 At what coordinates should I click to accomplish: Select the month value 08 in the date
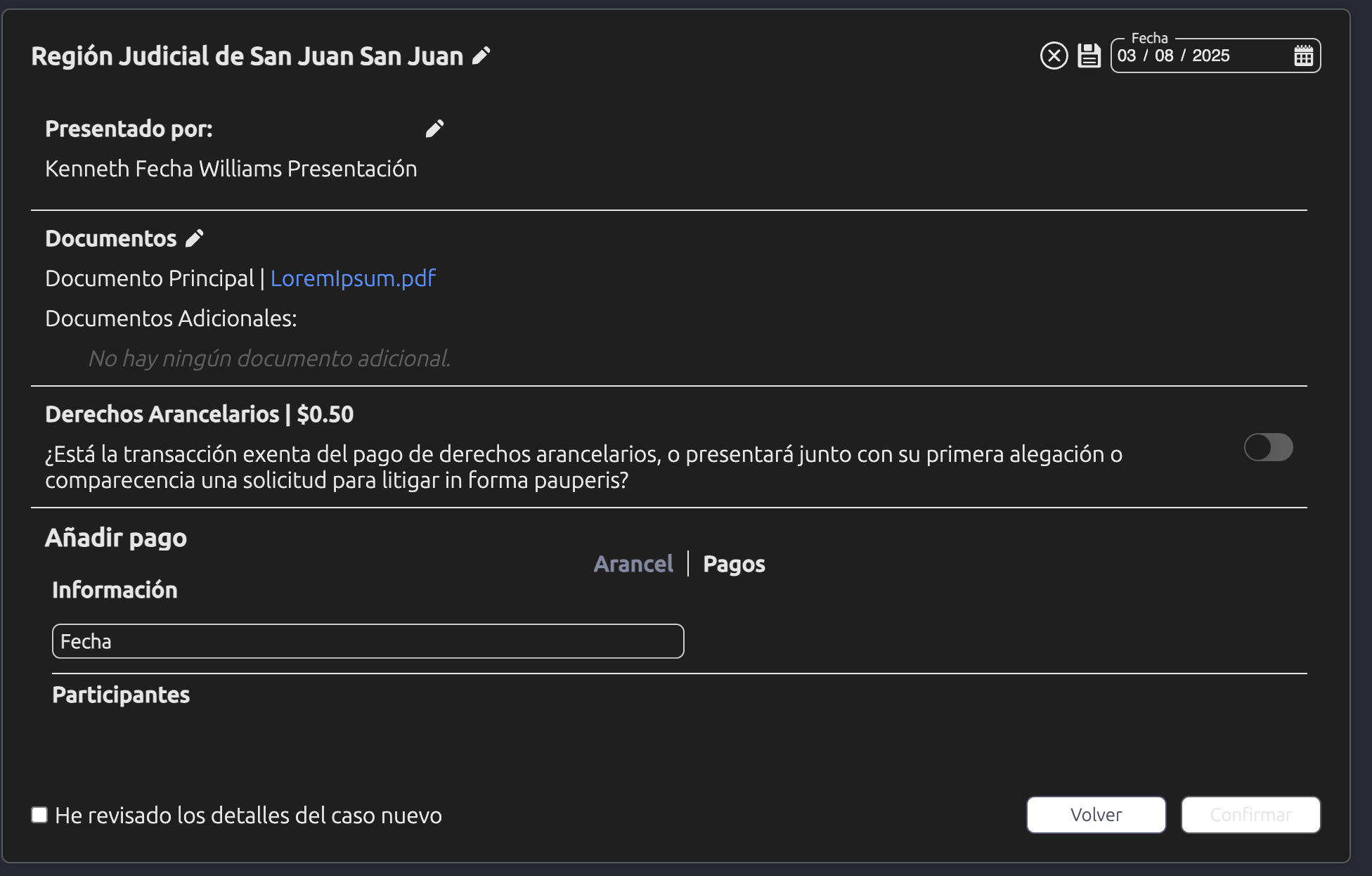point(1164,56)
